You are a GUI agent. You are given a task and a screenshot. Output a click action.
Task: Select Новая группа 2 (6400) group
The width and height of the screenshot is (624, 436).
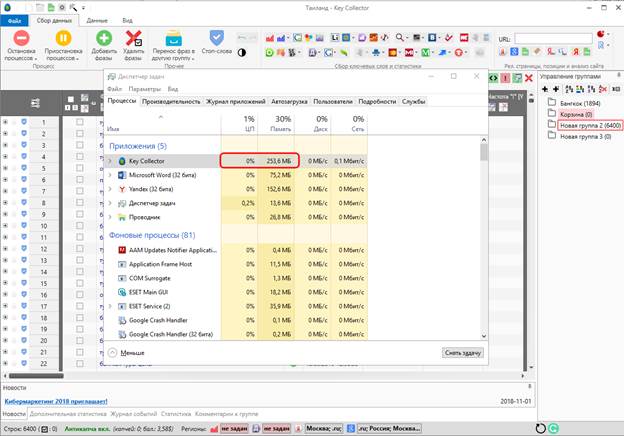click(x=591, y=125)
